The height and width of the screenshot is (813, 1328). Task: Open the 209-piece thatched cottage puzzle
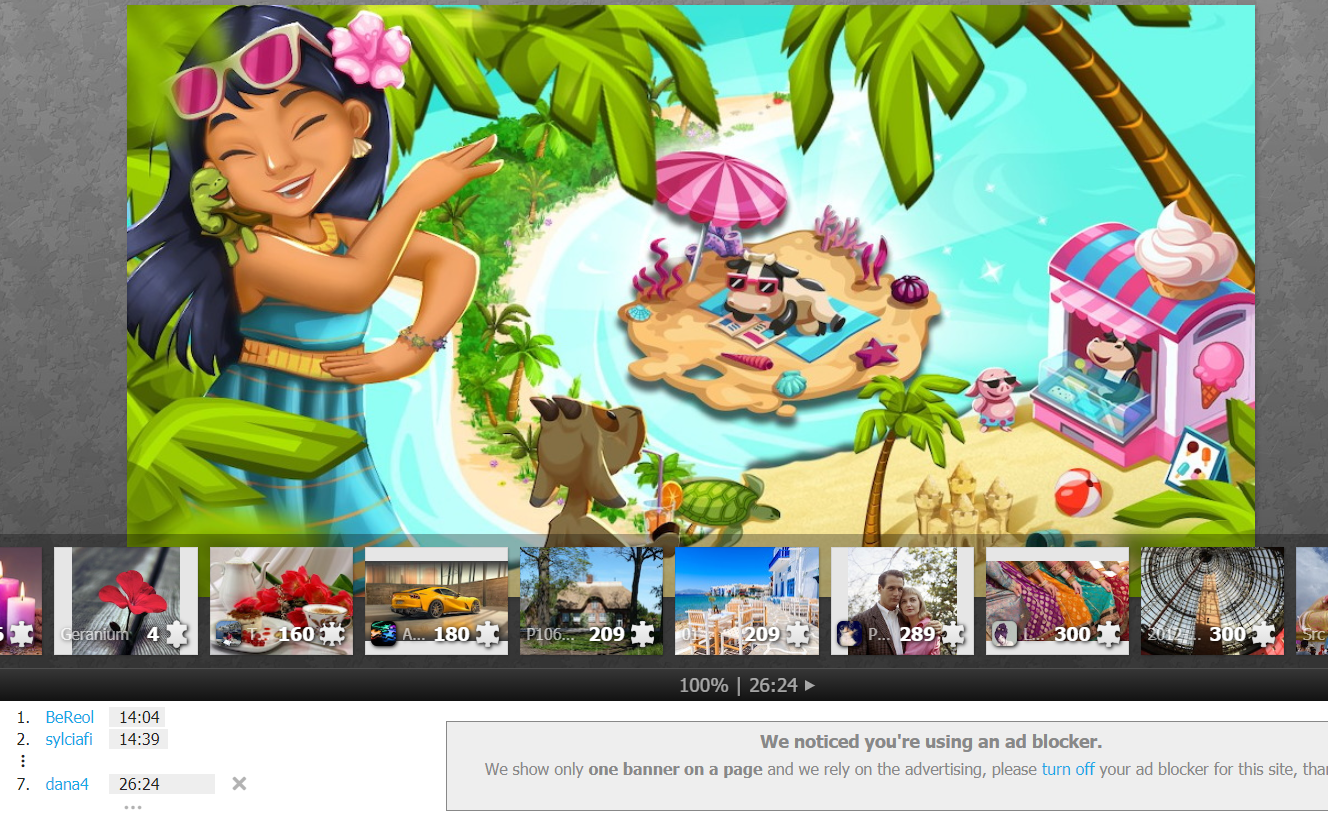591,601
